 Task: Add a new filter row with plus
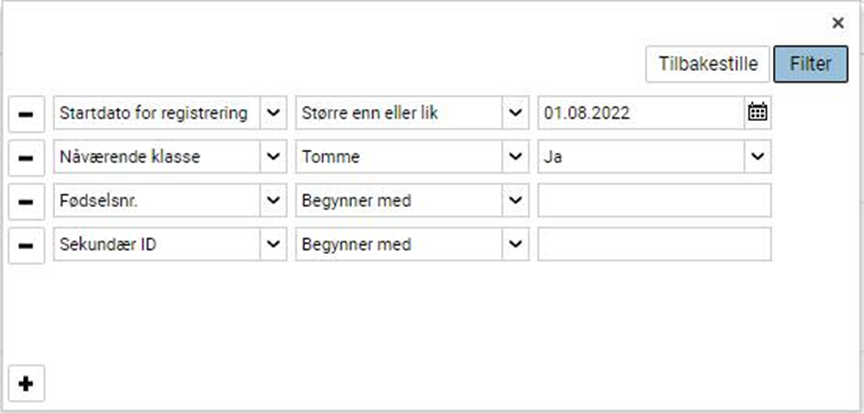click(26, 384)
